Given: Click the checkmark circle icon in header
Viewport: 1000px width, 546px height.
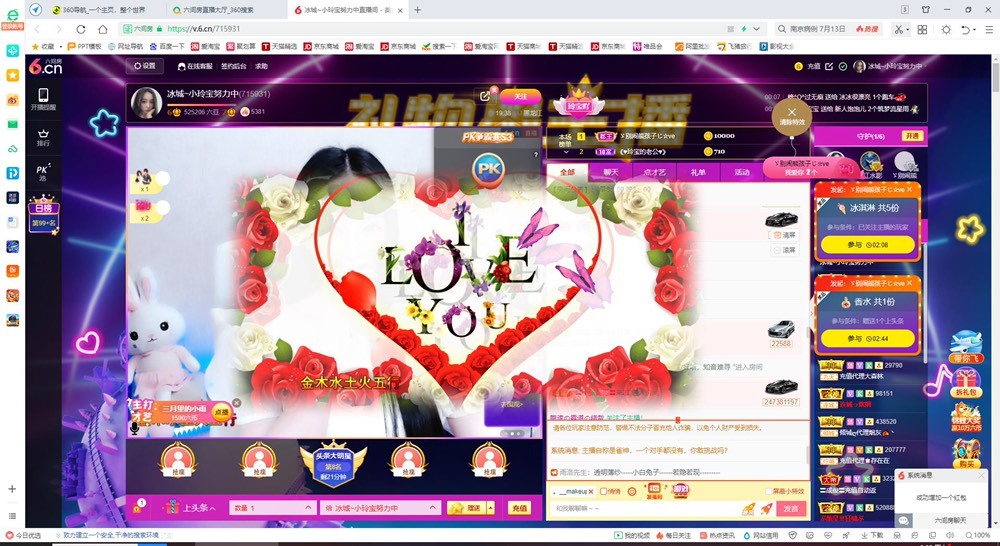Looking at the screenshot, I should pyautogui.click(x=842, y=66).
